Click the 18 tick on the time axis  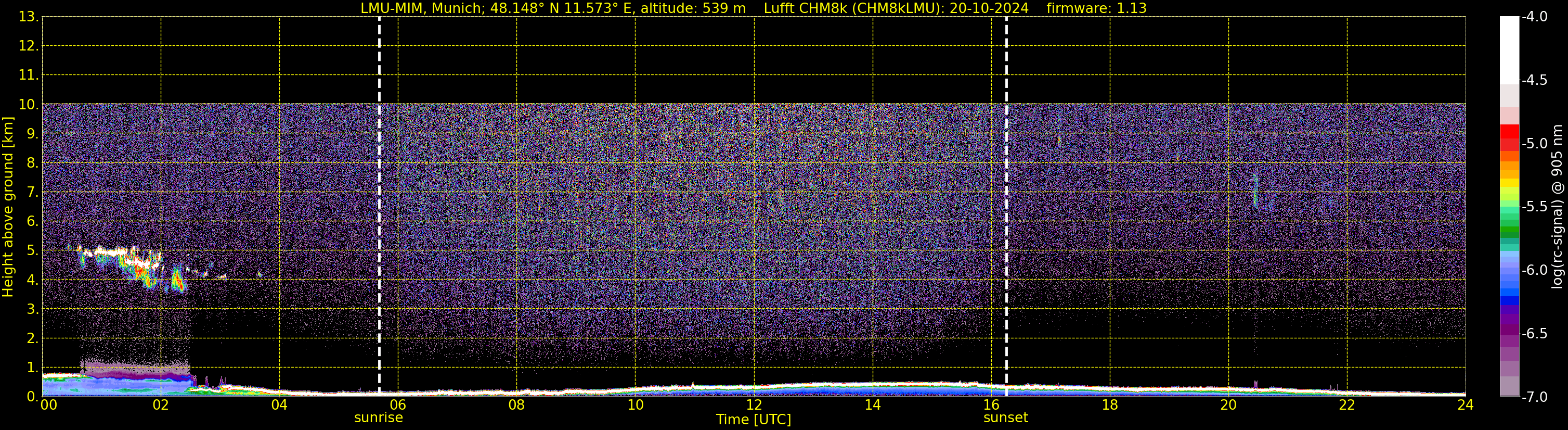[x=1110, y=405]
